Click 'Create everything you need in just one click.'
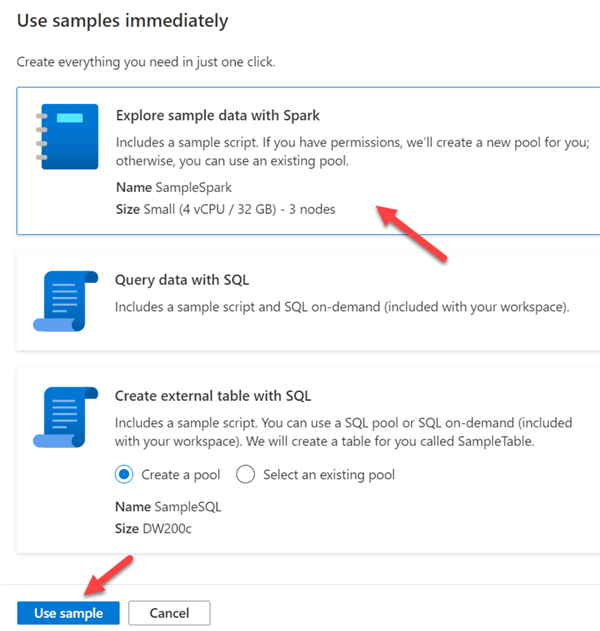This screenshot has width=600, height=631. pos(146,62)
